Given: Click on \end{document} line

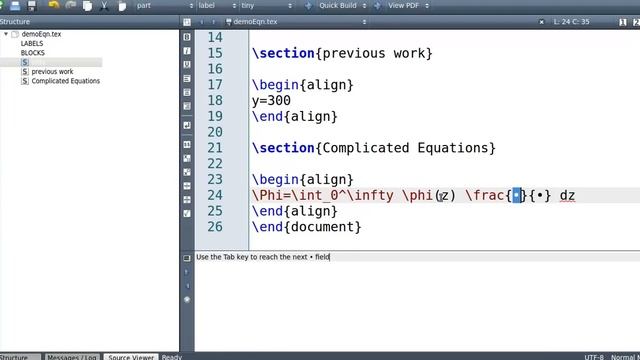Looking at the screenshot, I should click(307, 227).
